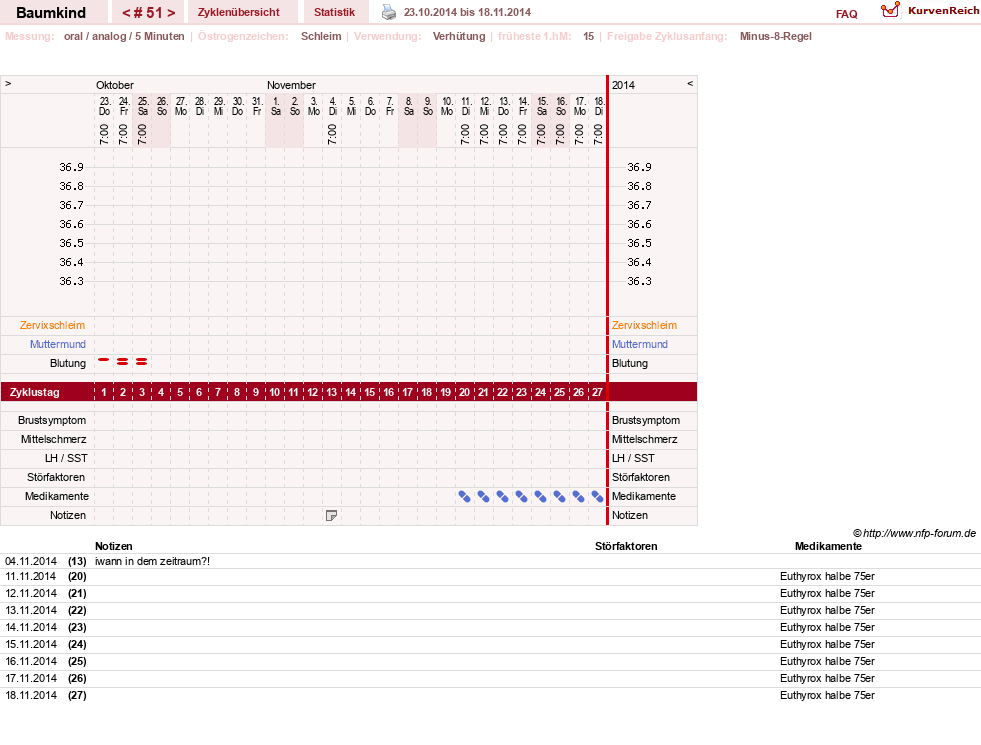Click the left 'LH / SST' row label
Screen dimensions: 981x745
(x=66, y=458)
